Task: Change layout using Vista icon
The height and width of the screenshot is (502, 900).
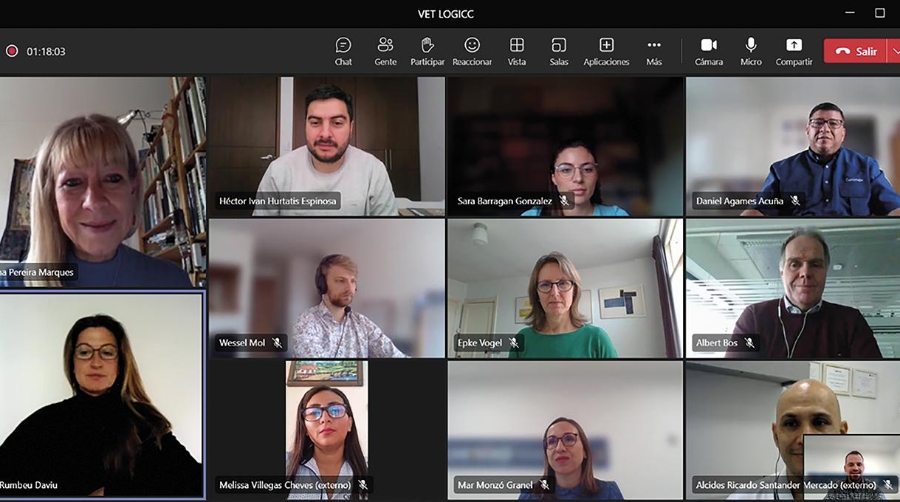Action: [x=517, y=51]
